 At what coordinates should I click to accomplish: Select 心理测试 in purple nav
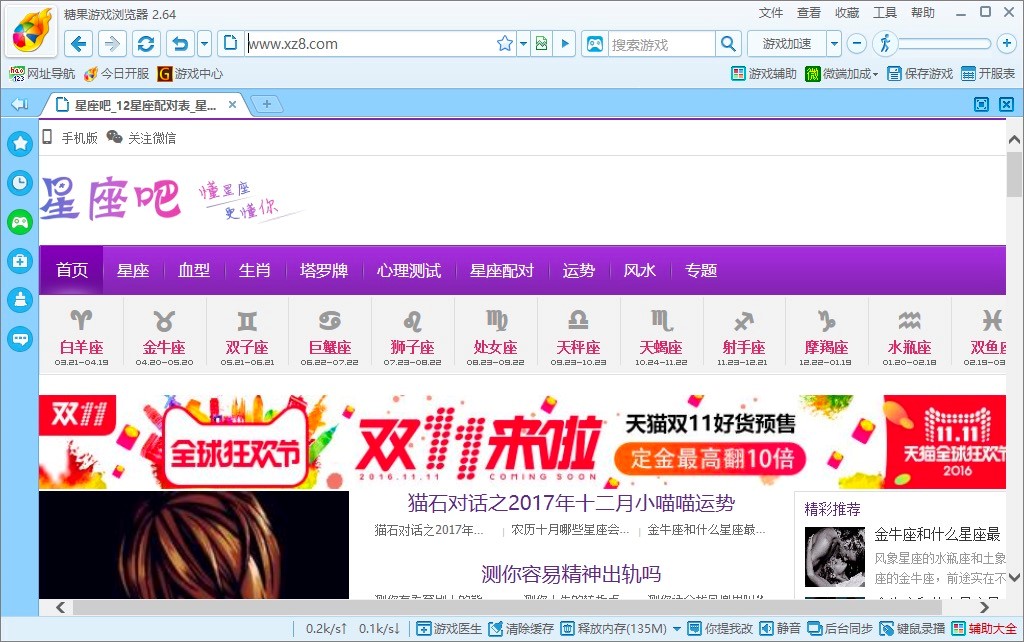(x=409, y=270)
